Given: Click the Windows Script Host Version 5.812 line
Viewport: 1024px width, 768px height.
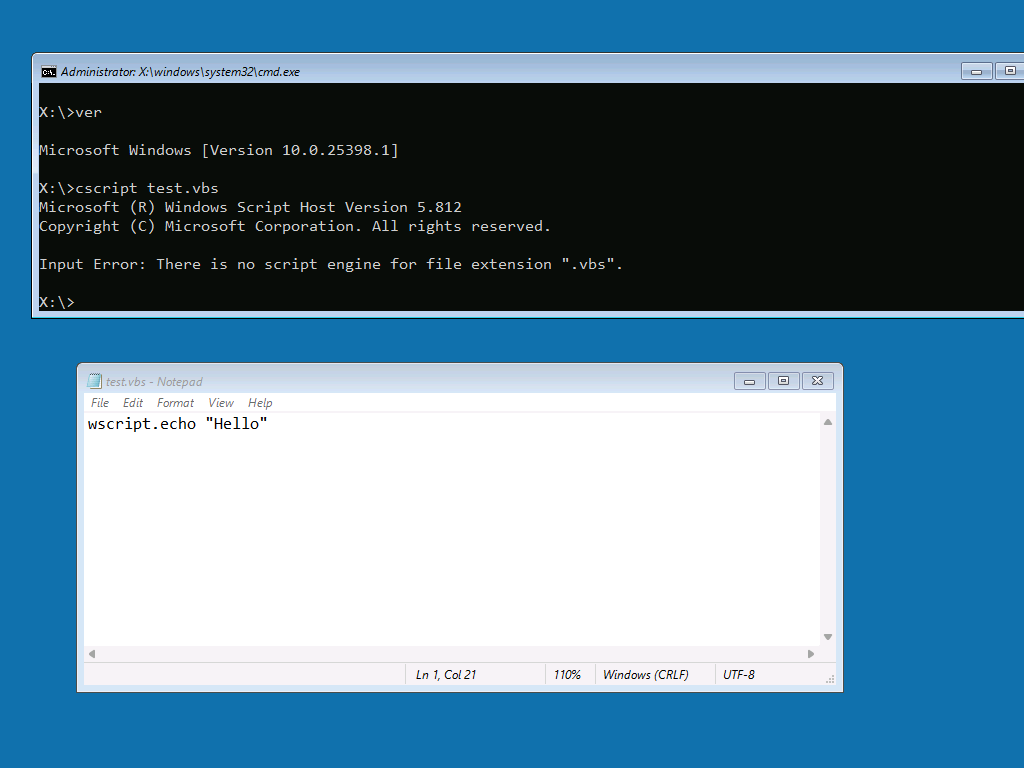Looking at the screenshot, I should point(250,207).
